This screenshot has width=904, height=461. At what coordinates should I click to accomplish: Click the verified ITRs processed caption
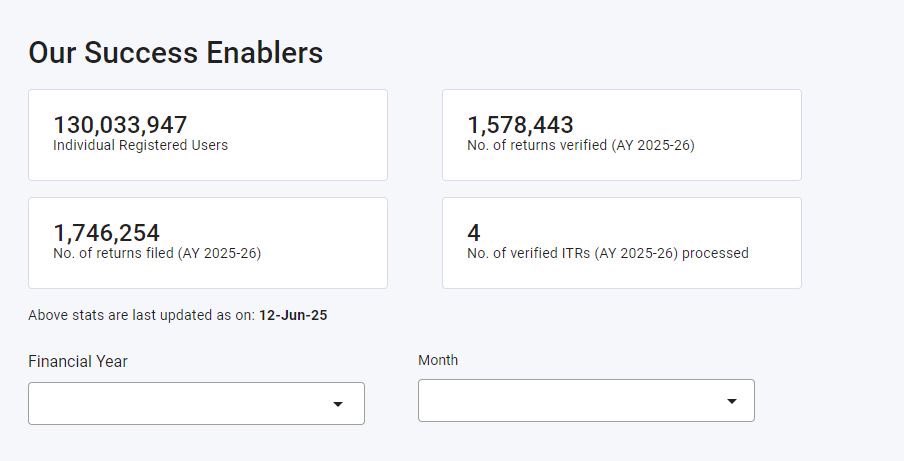607,254
